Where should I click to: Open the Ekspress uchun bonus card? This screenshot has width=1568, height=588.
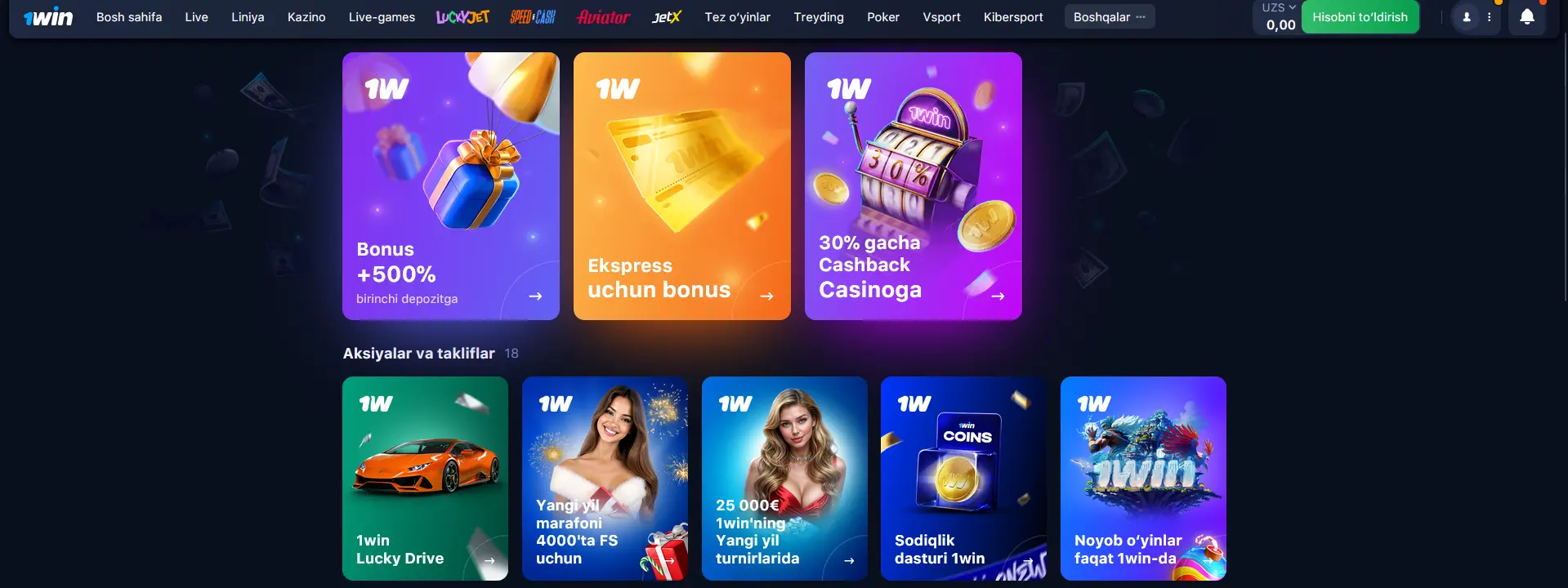pos(682,186)
